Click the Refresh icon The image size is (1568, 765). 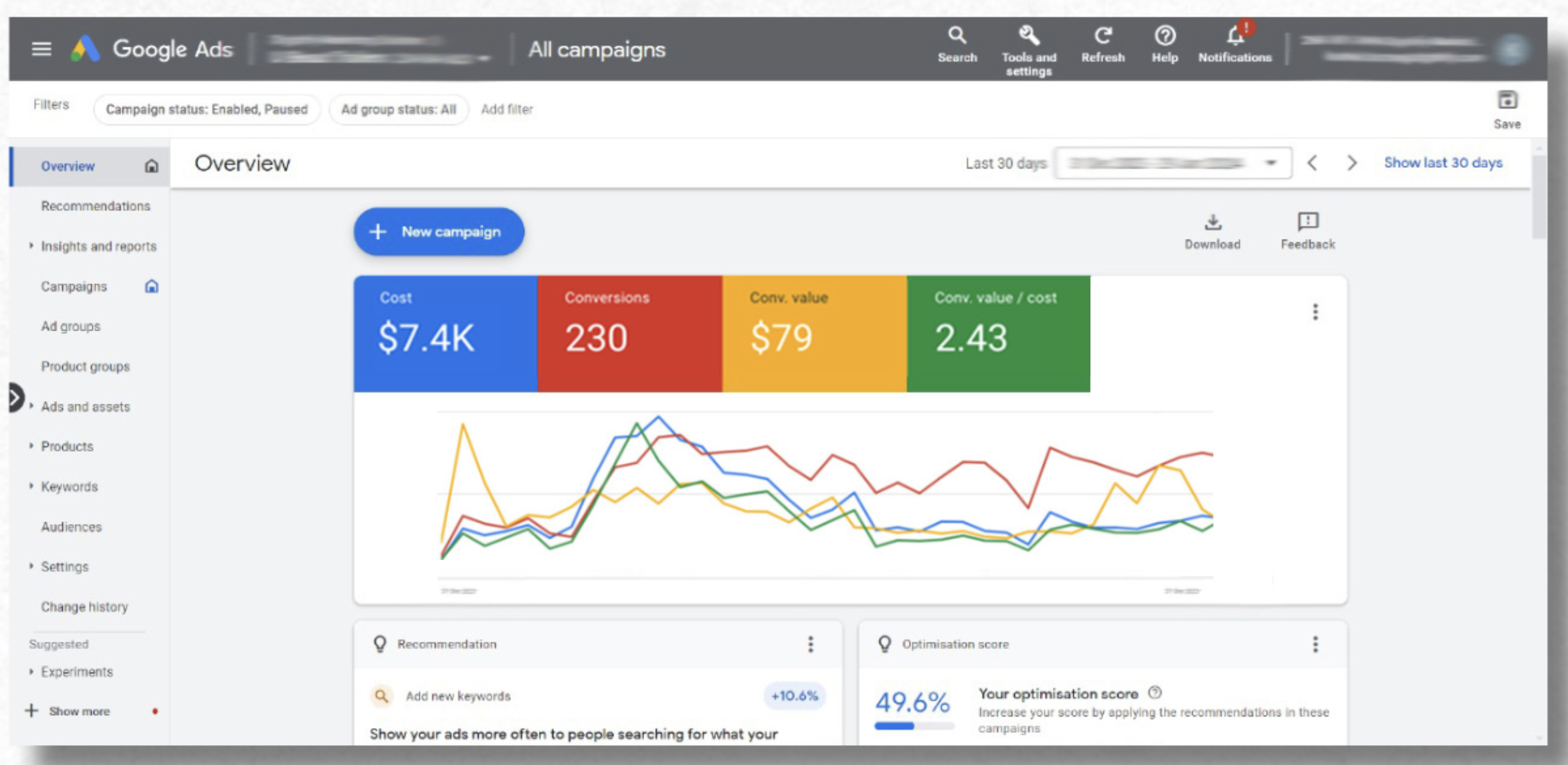[x=1103, y=45]
